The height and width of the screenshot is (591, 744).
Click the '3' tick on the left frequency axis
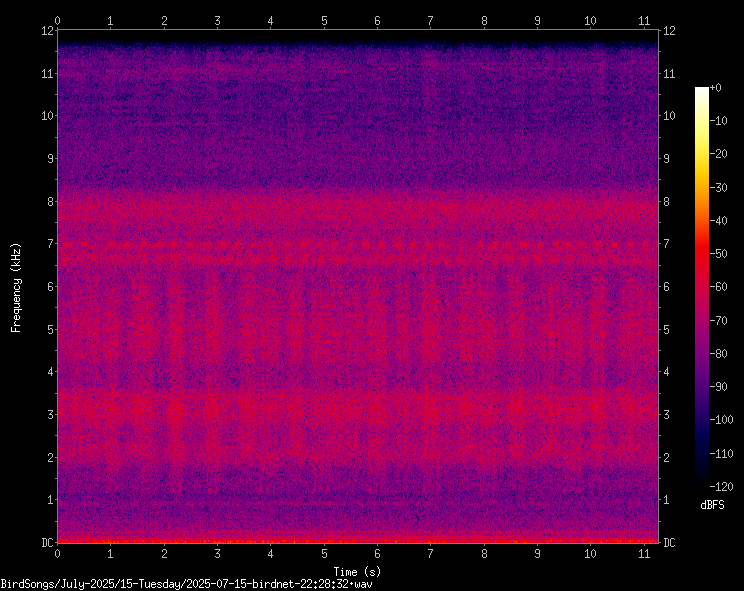click(x=50, y=415)
